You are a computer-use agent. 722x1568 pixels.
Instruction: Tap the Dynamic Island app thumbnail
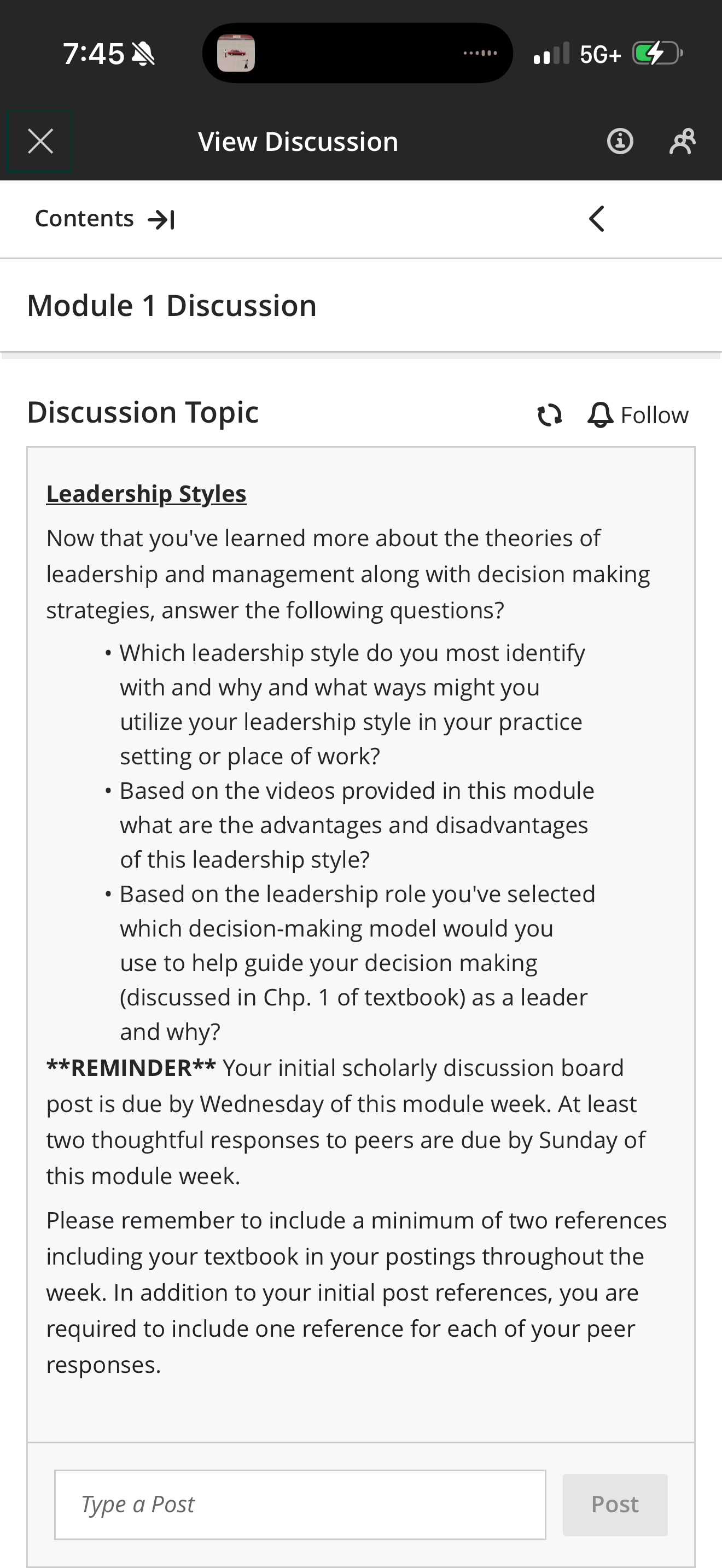click(x=236, y=54)
